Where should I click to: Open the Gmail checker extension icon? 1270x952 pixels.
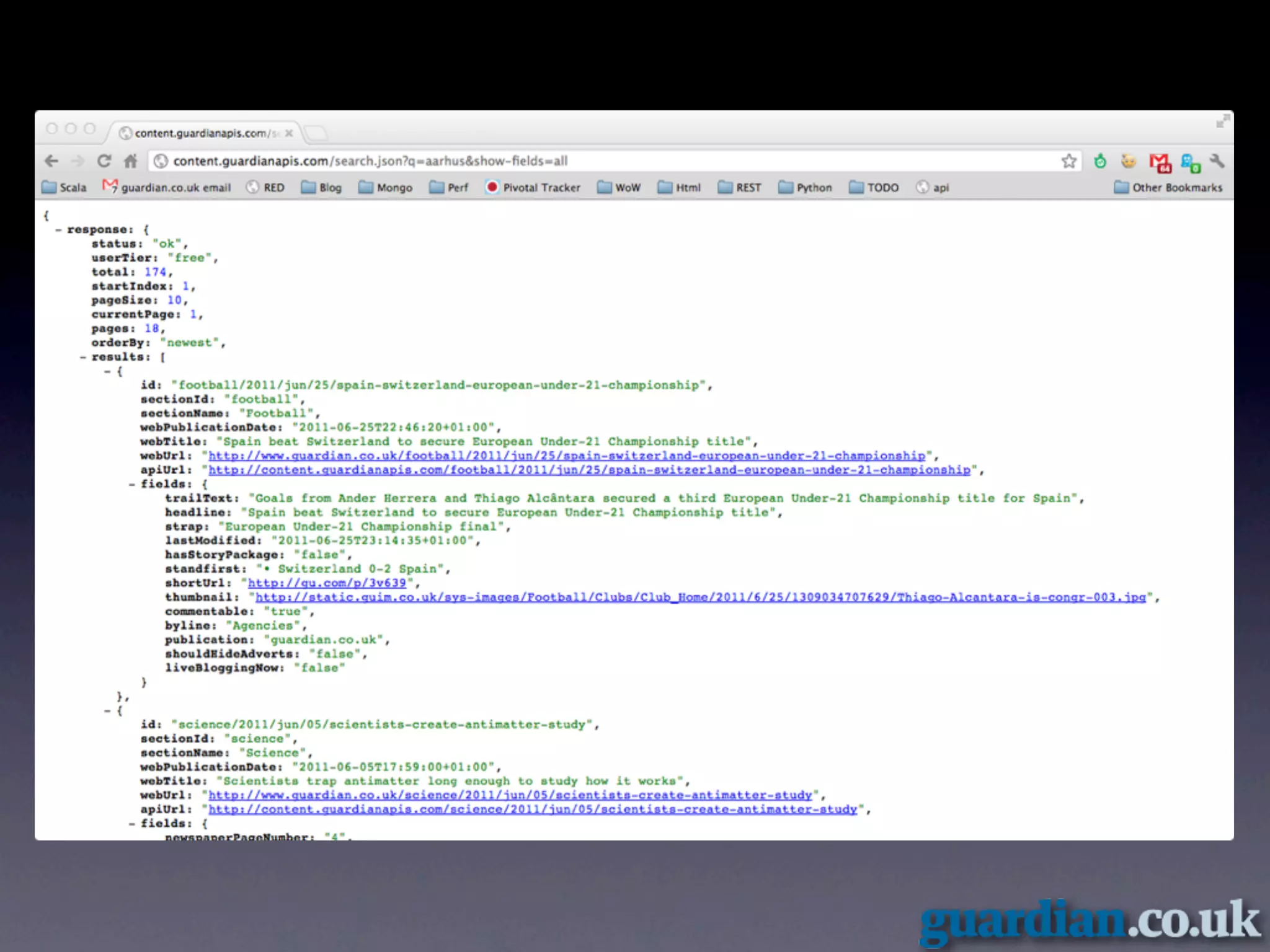pyautogui.click(x=1158, y=162)
